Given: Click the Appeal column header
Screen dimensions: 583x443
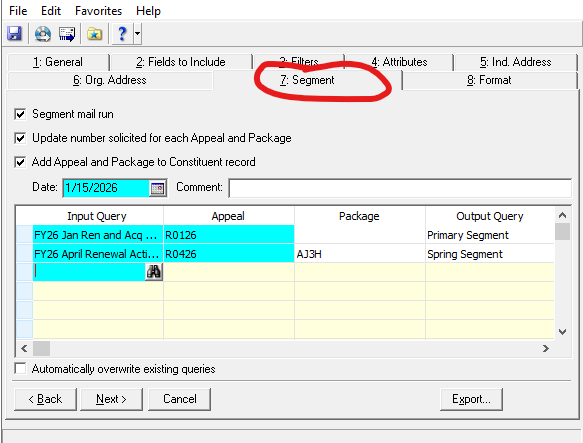Looking at the screenshot, I should pos(228,216).
